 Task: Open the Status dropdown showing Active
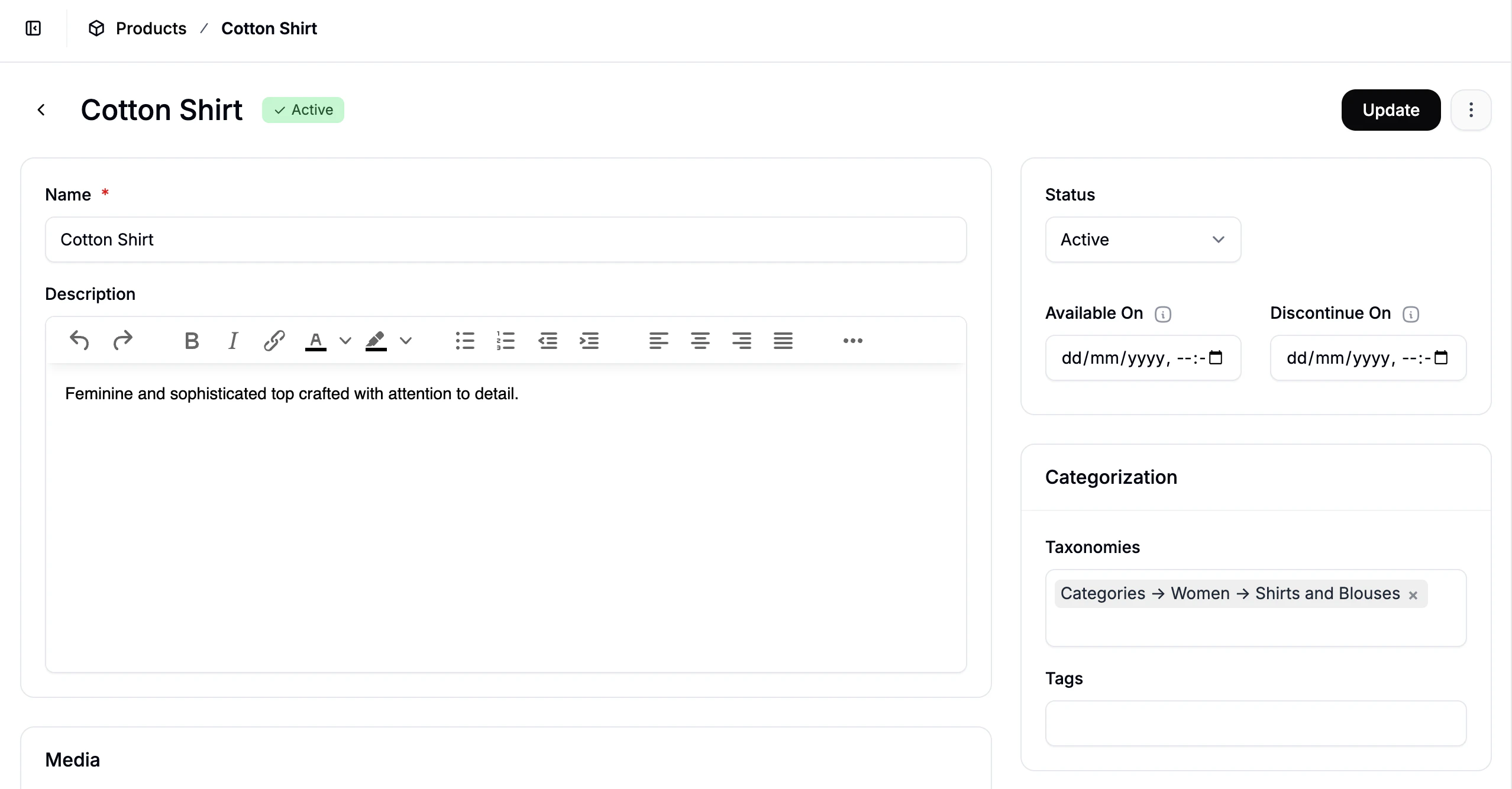(1142, 240)
